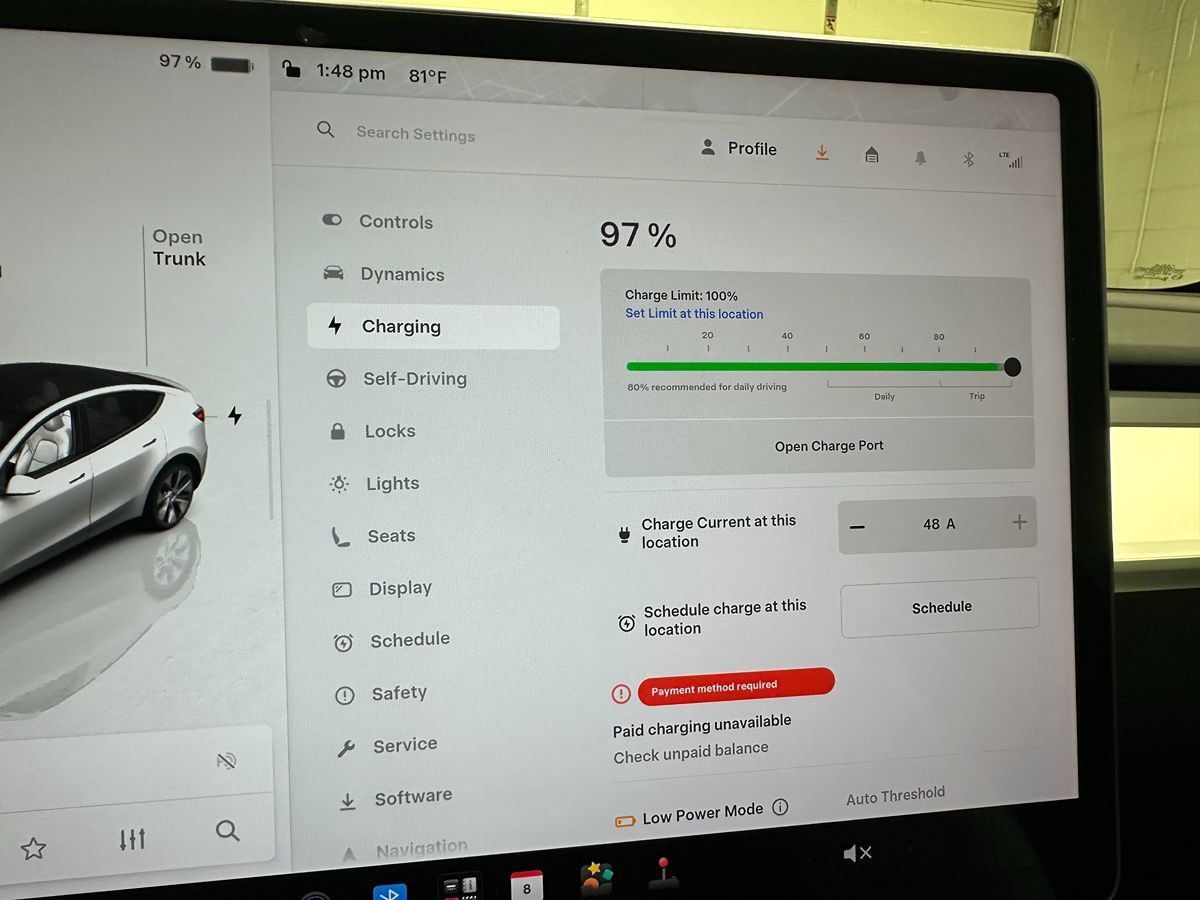Tap the volume mute icon on bottom bar

coord(858,853)
